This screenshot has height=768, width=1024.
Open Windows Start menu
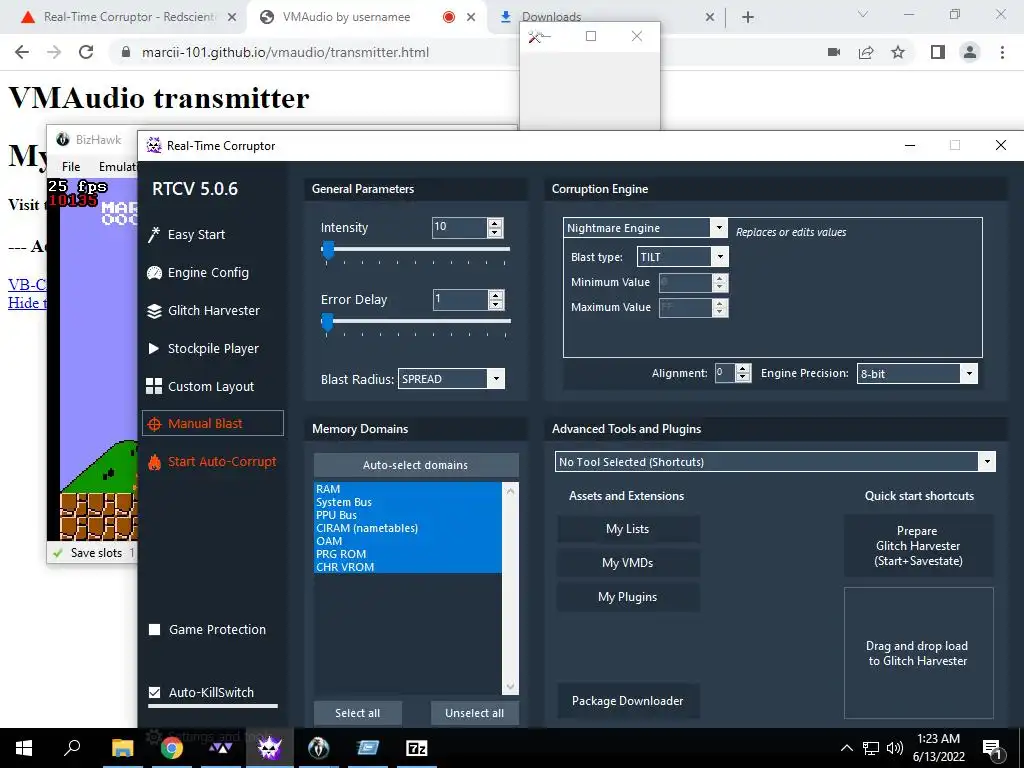(x=24, y=748)
